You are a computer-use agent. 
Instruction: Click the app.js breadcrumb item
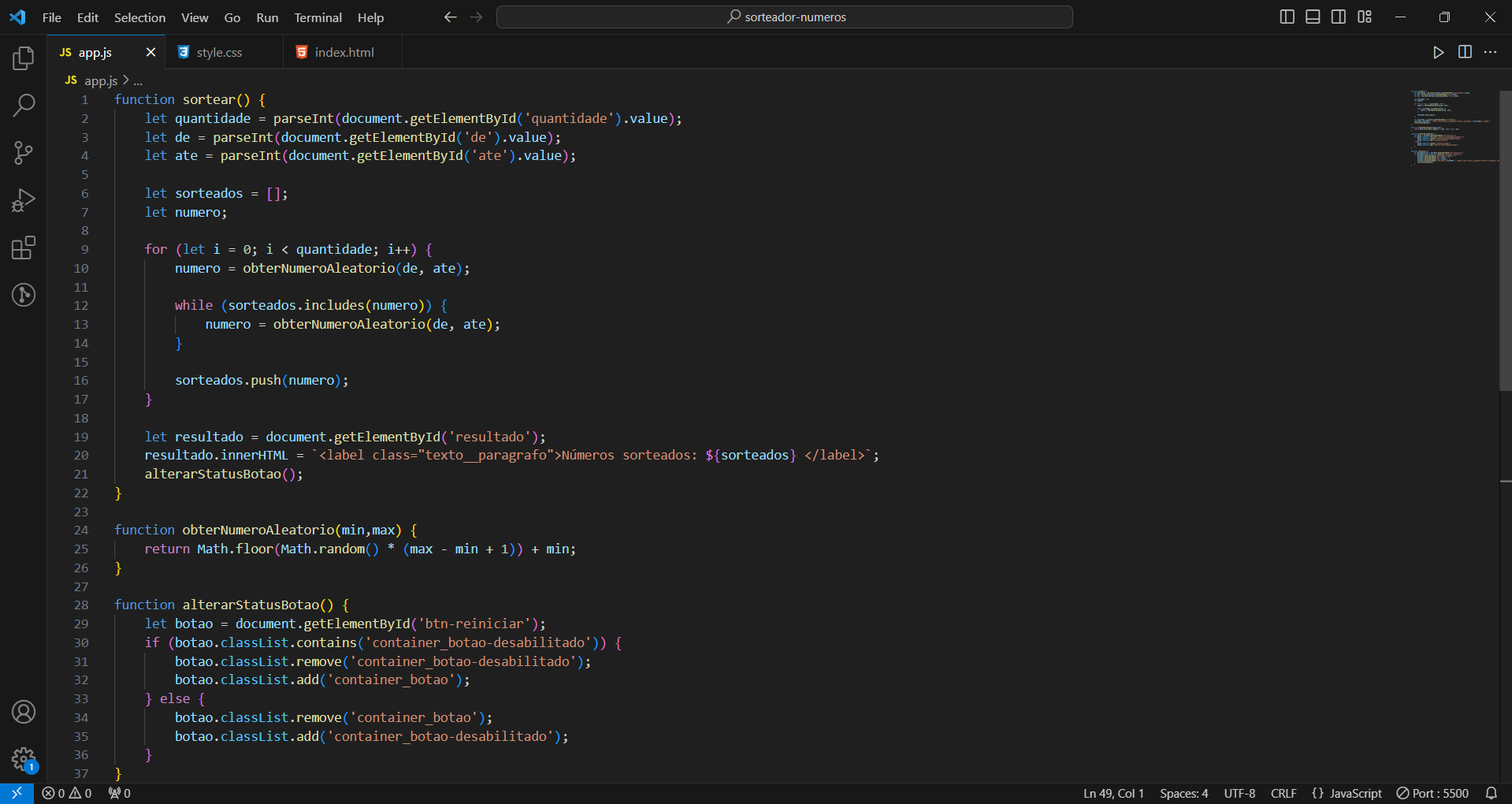coord(101,80)
